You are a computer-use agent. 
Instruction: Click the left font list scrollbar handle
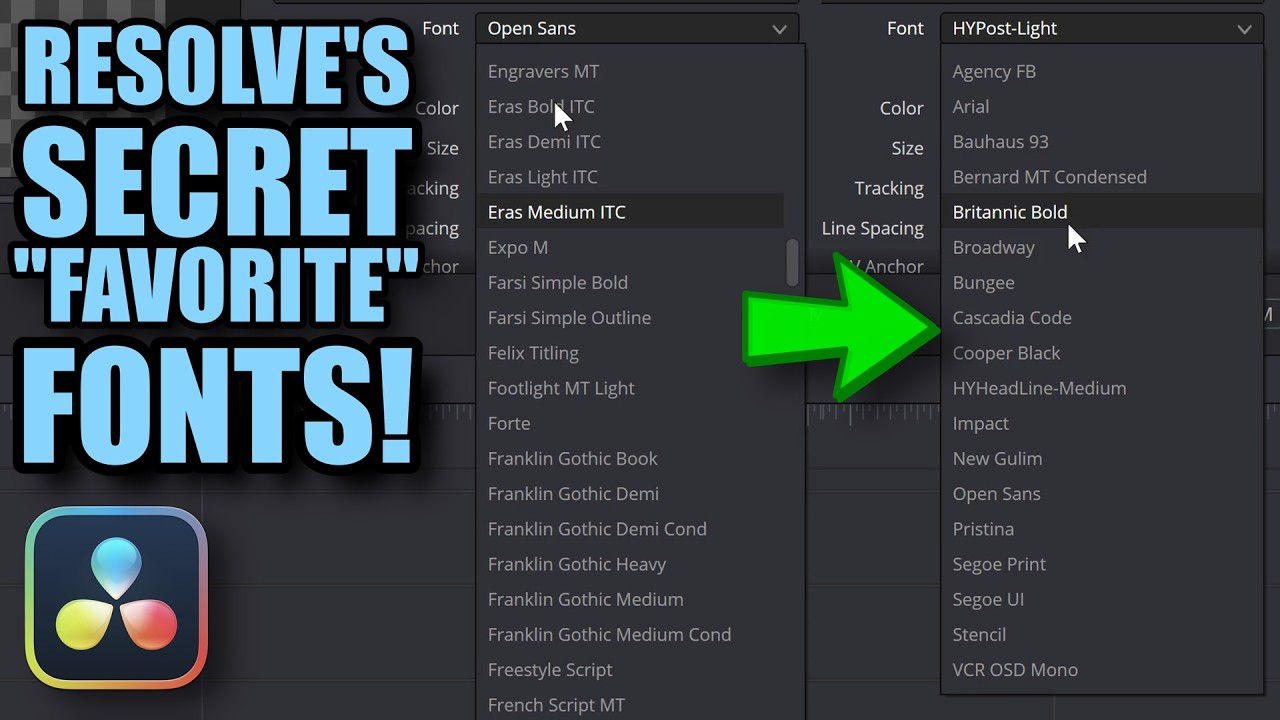pyautogui.click(x=793, y=262)
